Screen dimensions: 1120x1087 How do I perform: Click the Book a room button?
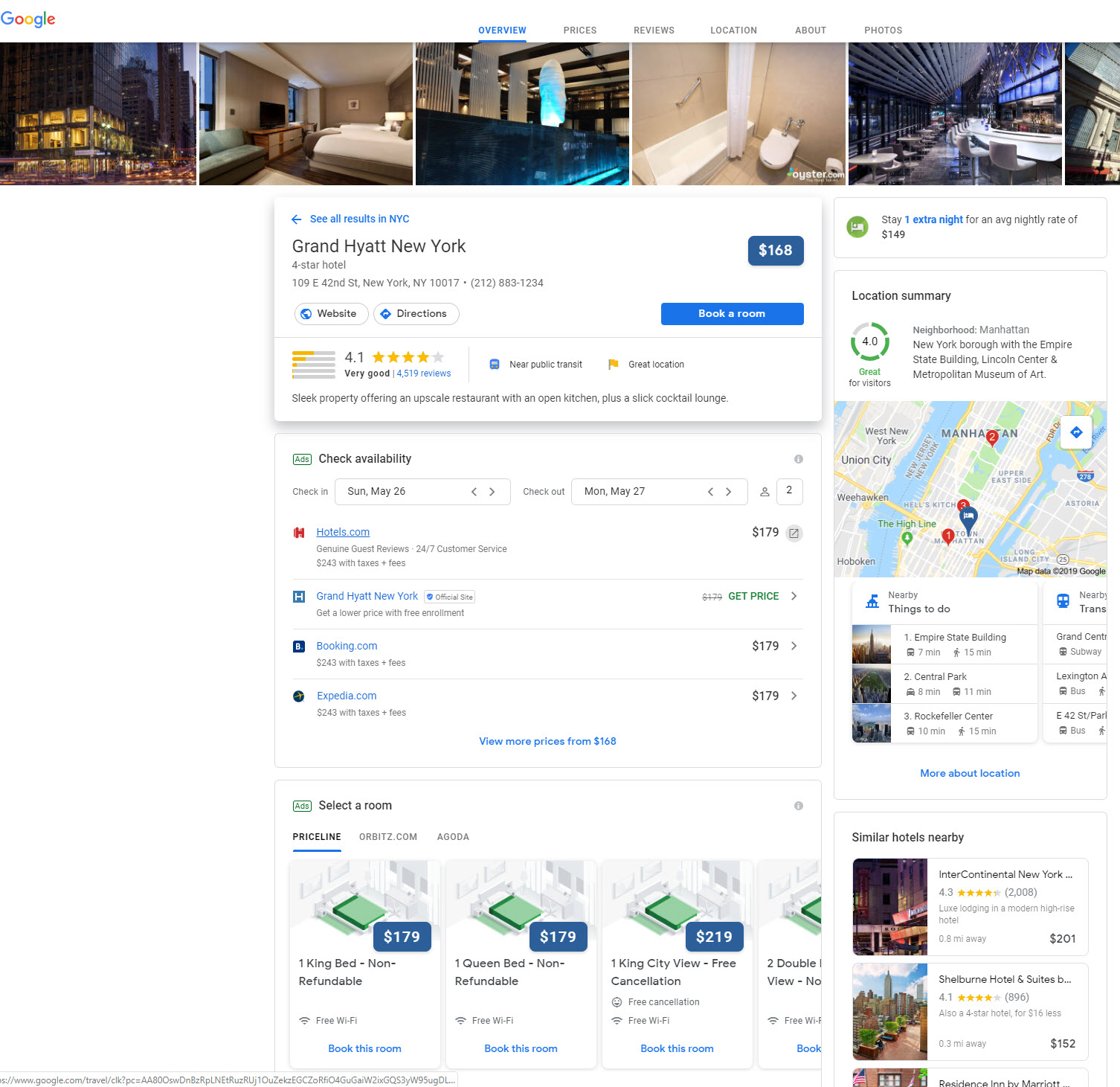click(x=732, y=314)
